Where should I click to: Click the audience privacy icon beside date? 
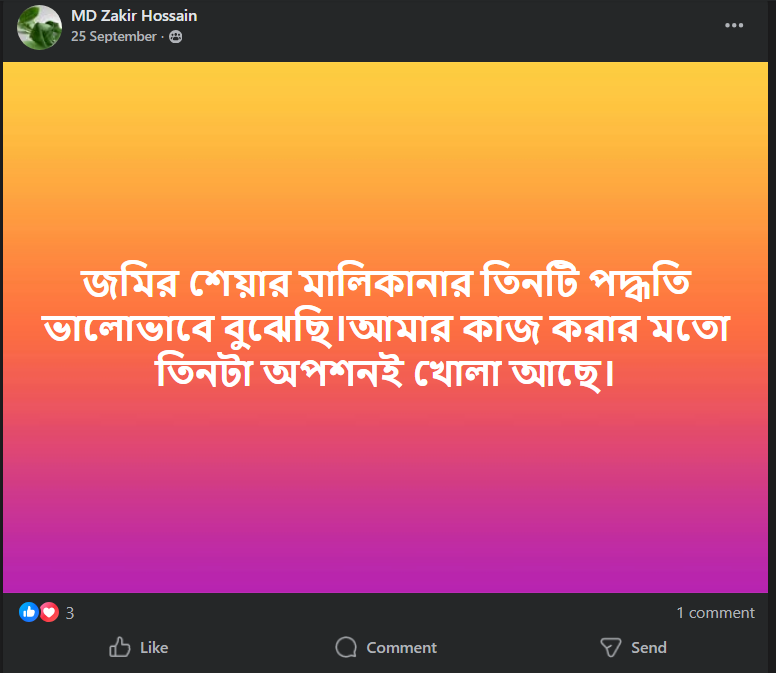click(x=176, y=37)
